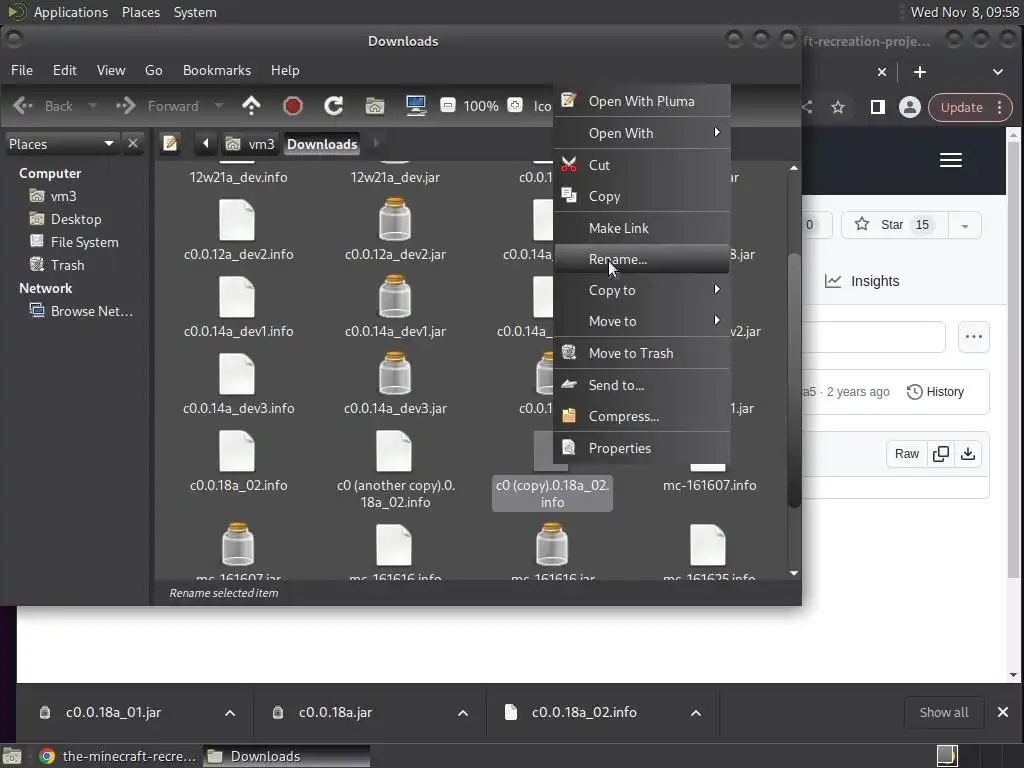Open the File menu
Screen dimensions: 1024x768
click(22, 70)
